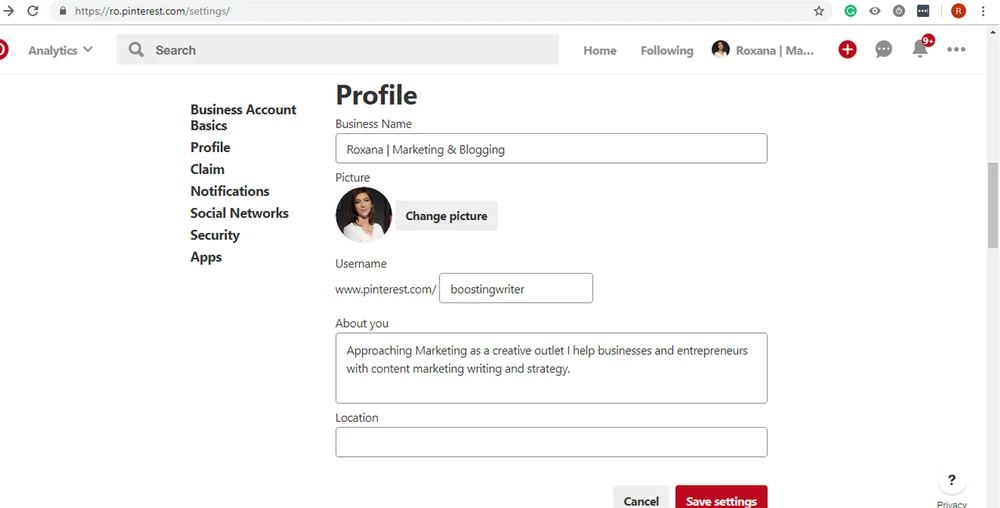This screenshot has height=508, width=1000.
Task: Open Notifications in settings sidebar
Action: coord(230,191)
